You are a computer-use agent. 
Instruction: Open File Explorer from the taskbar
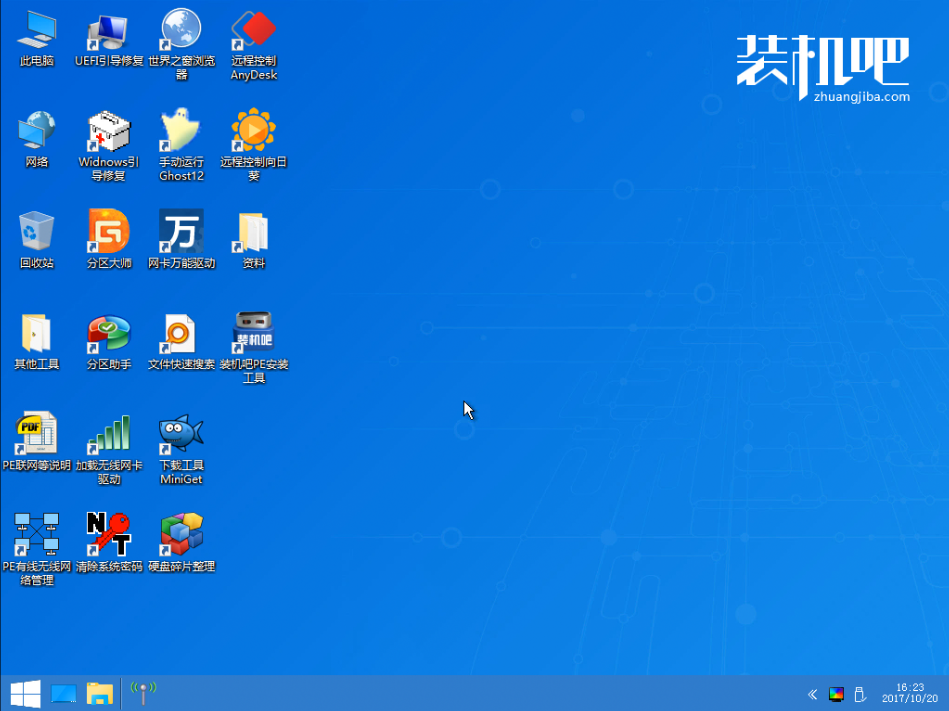pyautogui.click(x=100, y=692)
